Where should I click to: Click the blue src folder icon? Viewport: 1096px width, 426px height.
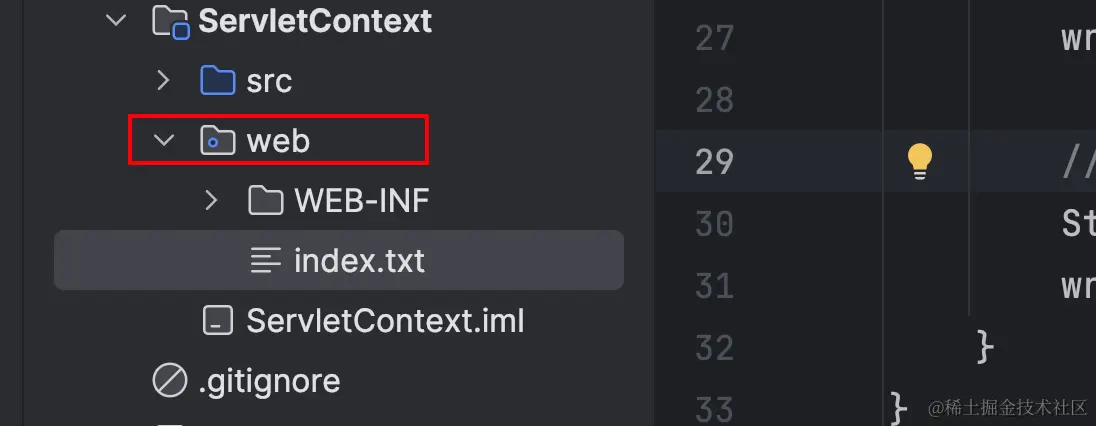217,80
